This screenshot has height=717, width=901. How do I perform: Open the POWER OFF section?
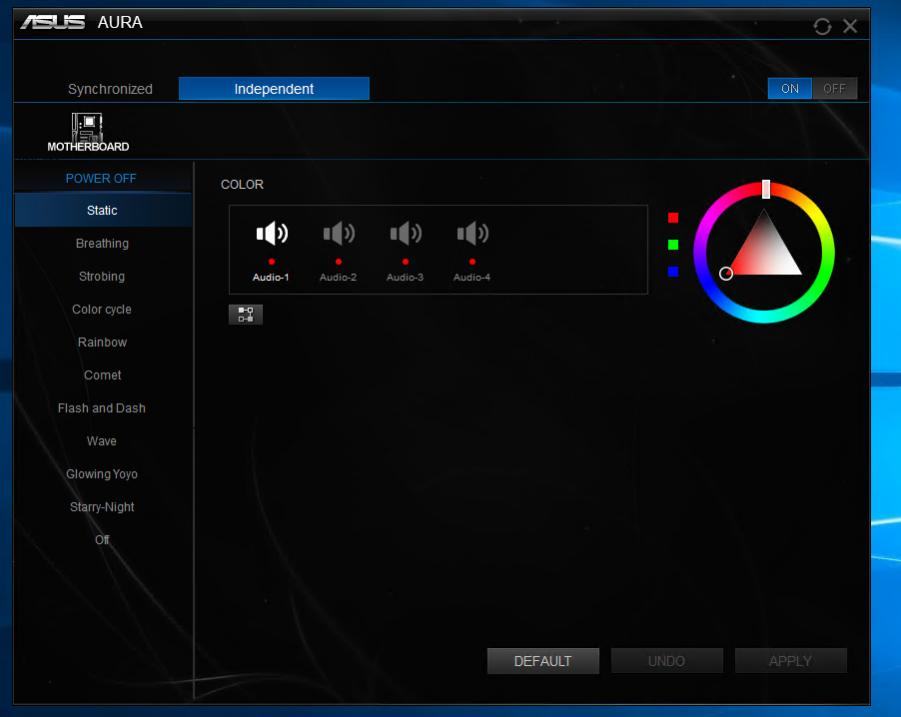tap(101, 178)
